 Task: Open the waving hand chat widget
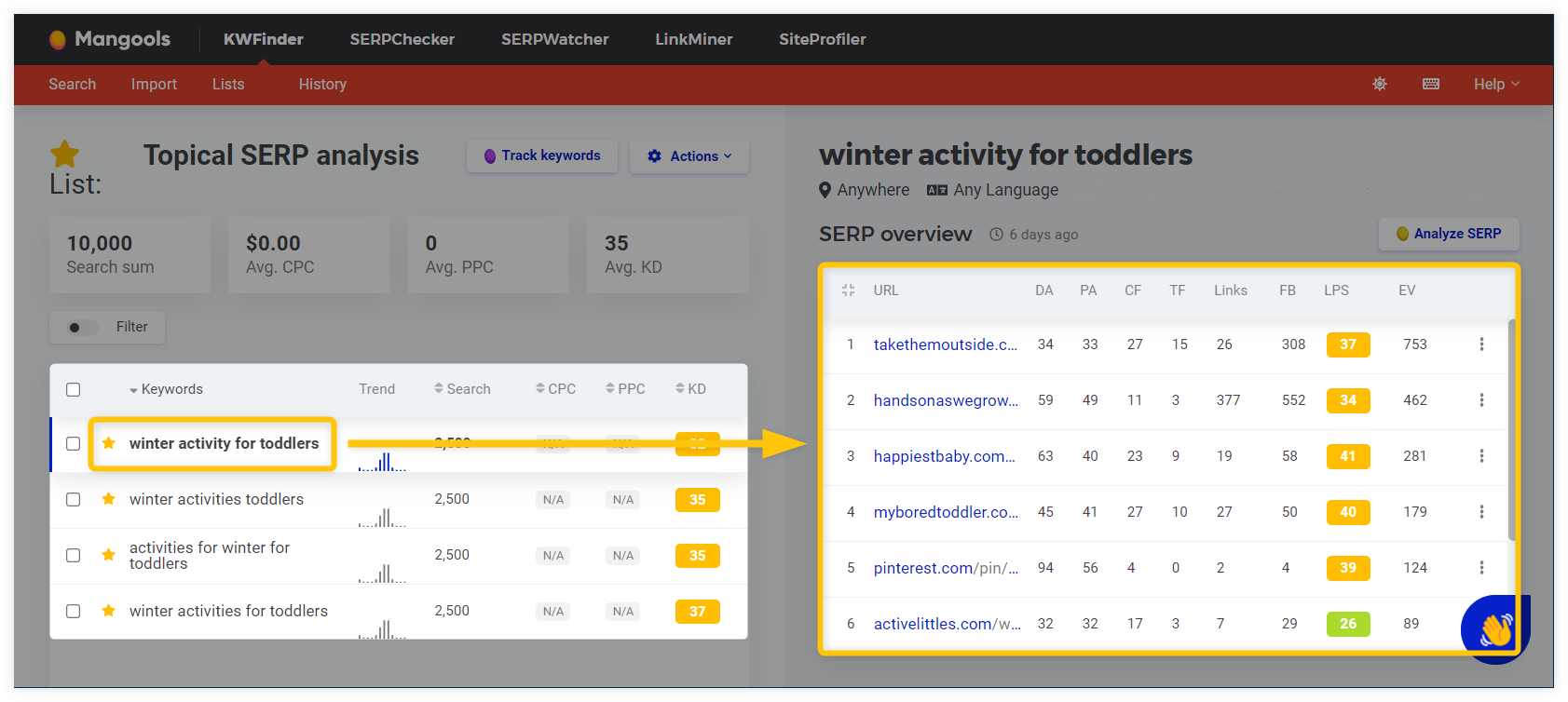click(1493, 628)
